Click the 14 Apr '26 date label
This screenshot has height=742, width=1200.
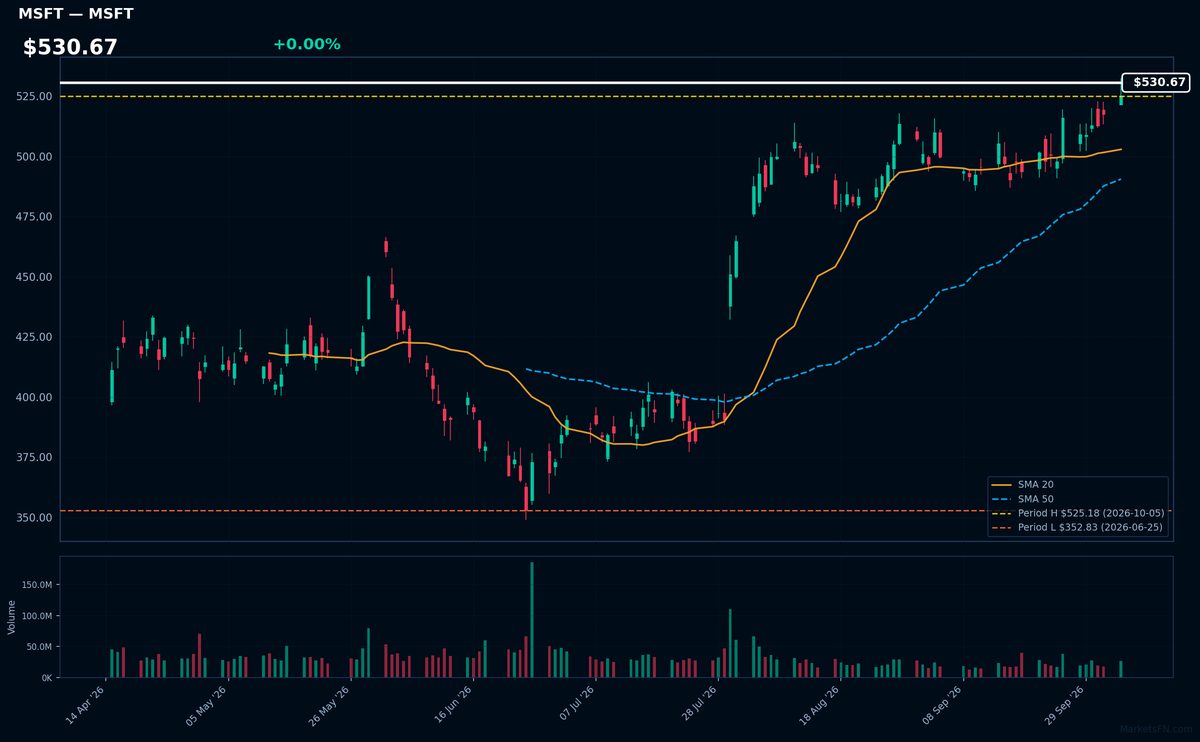pyautogui.click(x=84, y=705)
